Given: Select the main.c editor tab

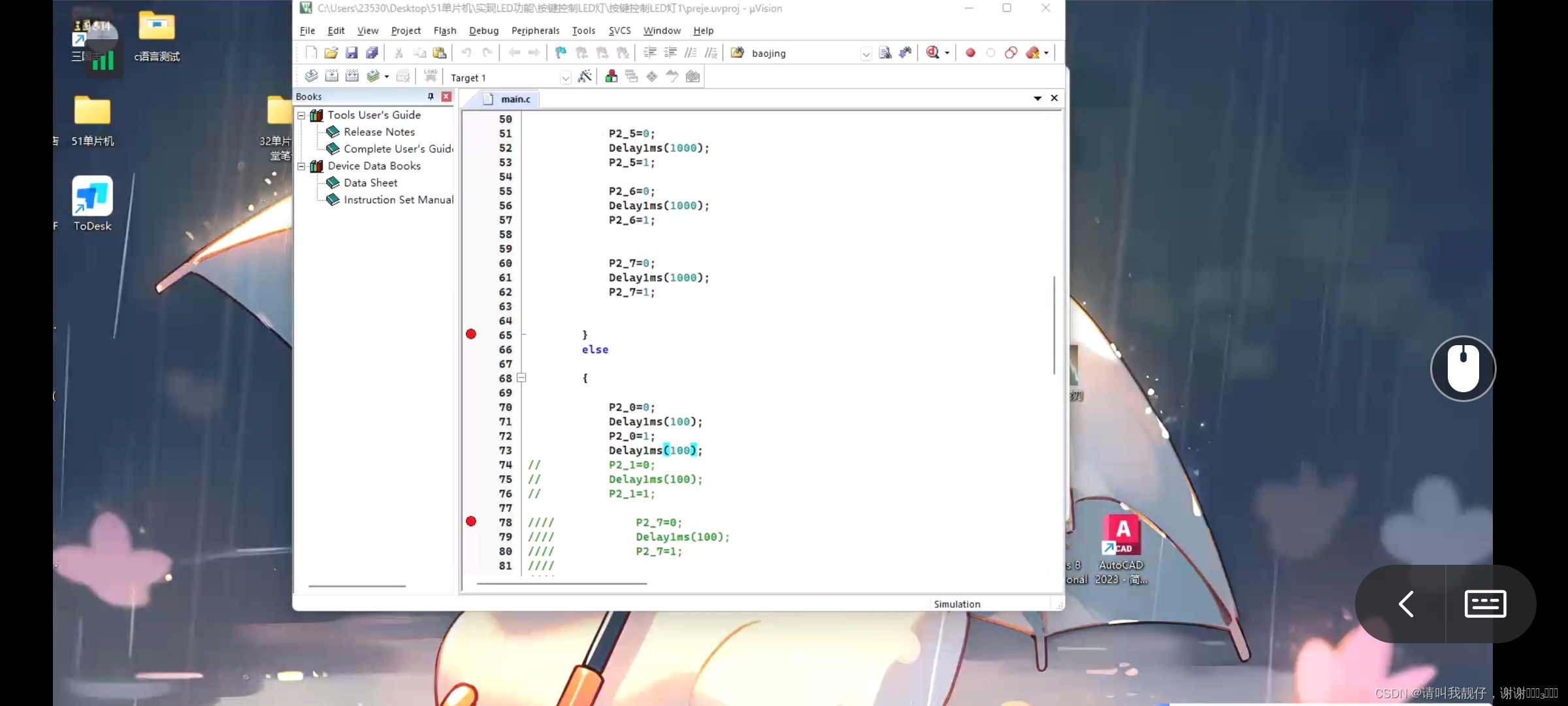Looking at the screenshot, I should tap(515, 99).
